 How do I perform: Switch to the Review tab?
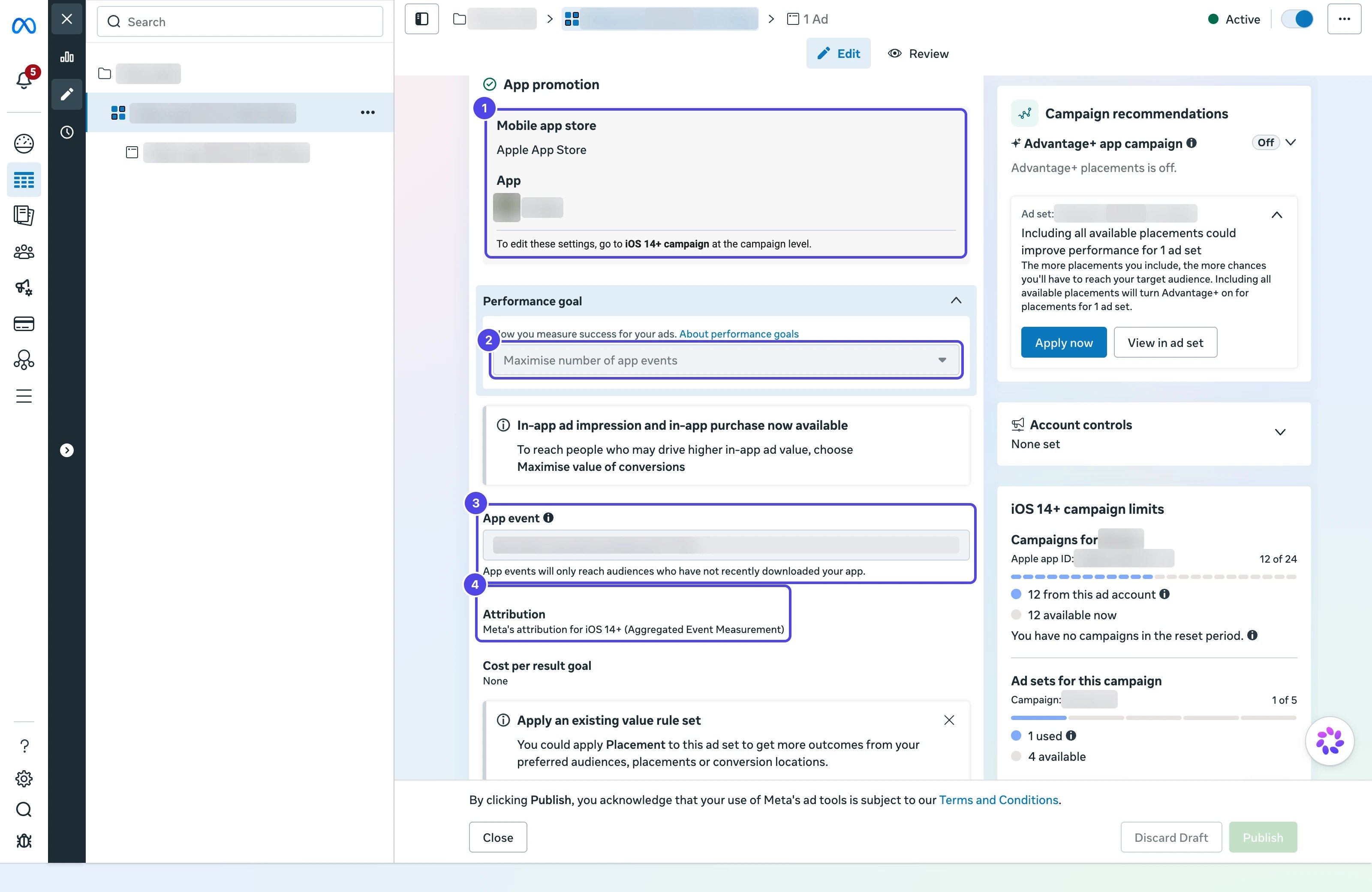click(918, 54)
